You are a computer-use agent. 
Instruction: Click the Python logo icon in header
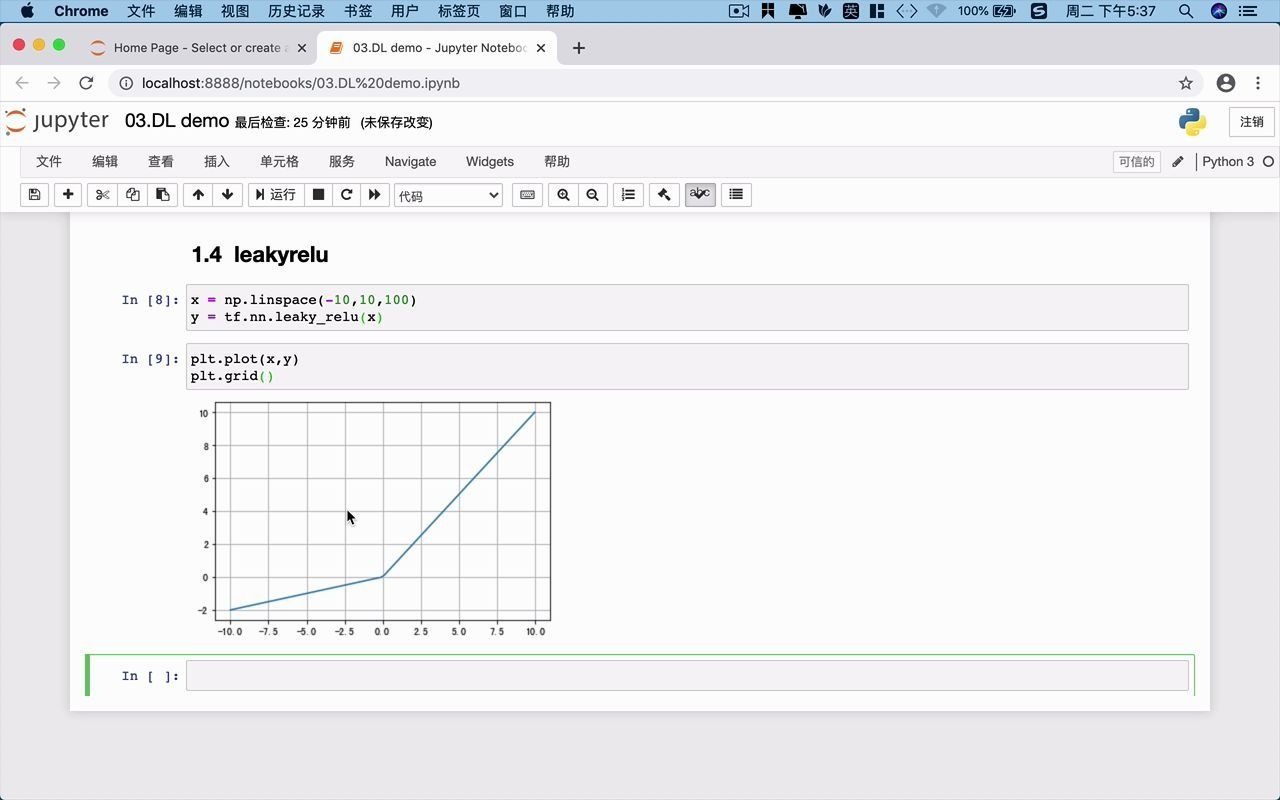pyautogui.click(x=1192, y=122)
